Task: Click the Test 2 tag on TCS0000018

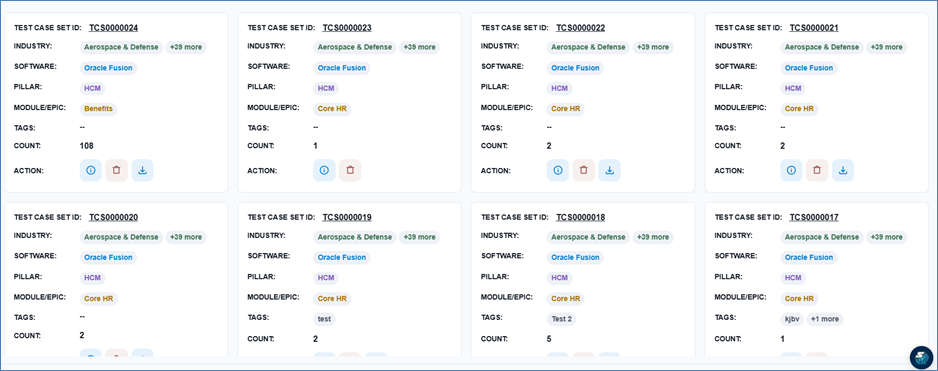Action: click(561, 319)
